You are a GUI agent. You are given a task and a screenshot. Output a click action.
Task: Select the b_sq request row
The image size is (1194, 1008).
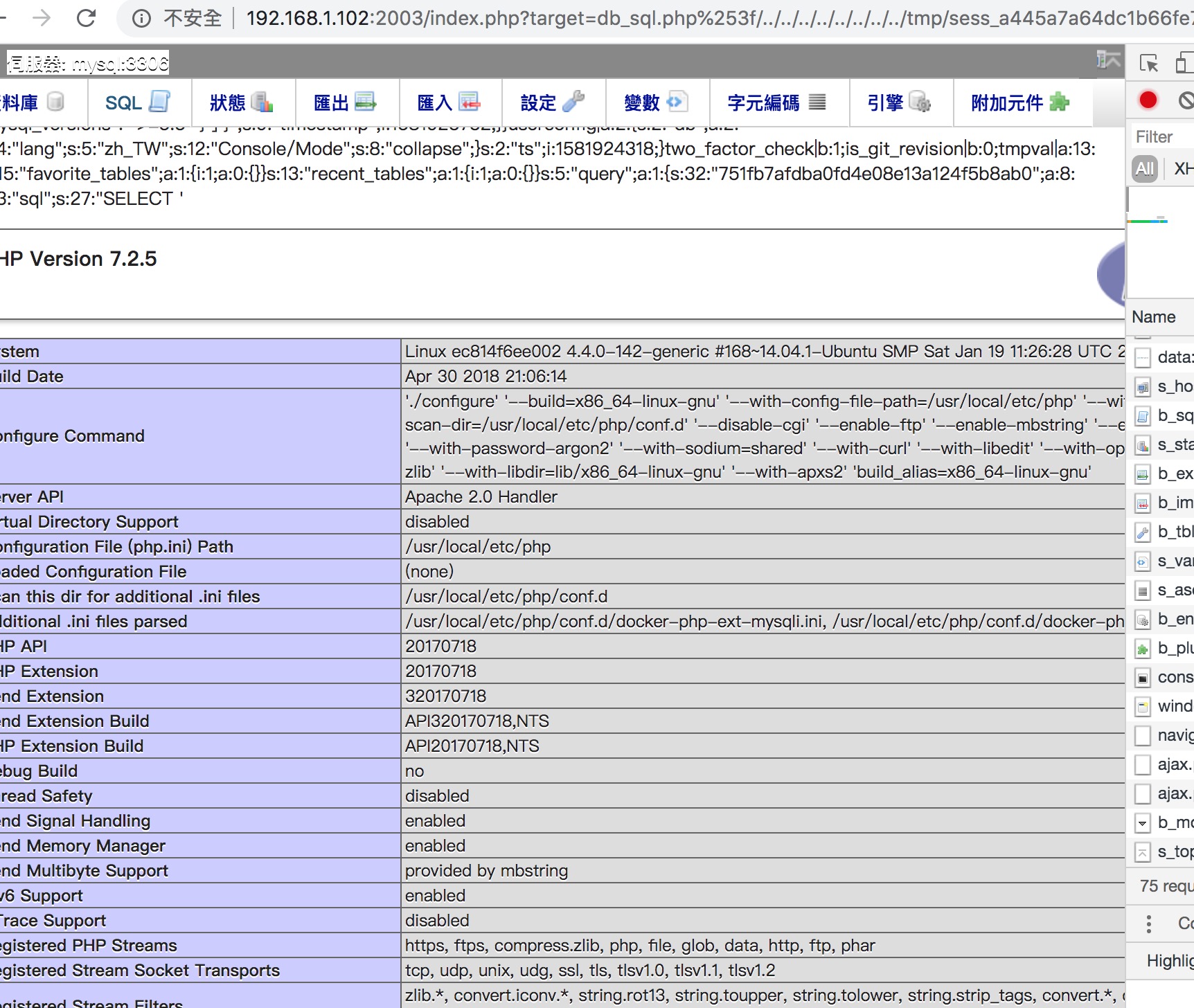(x=1162, y=415)
